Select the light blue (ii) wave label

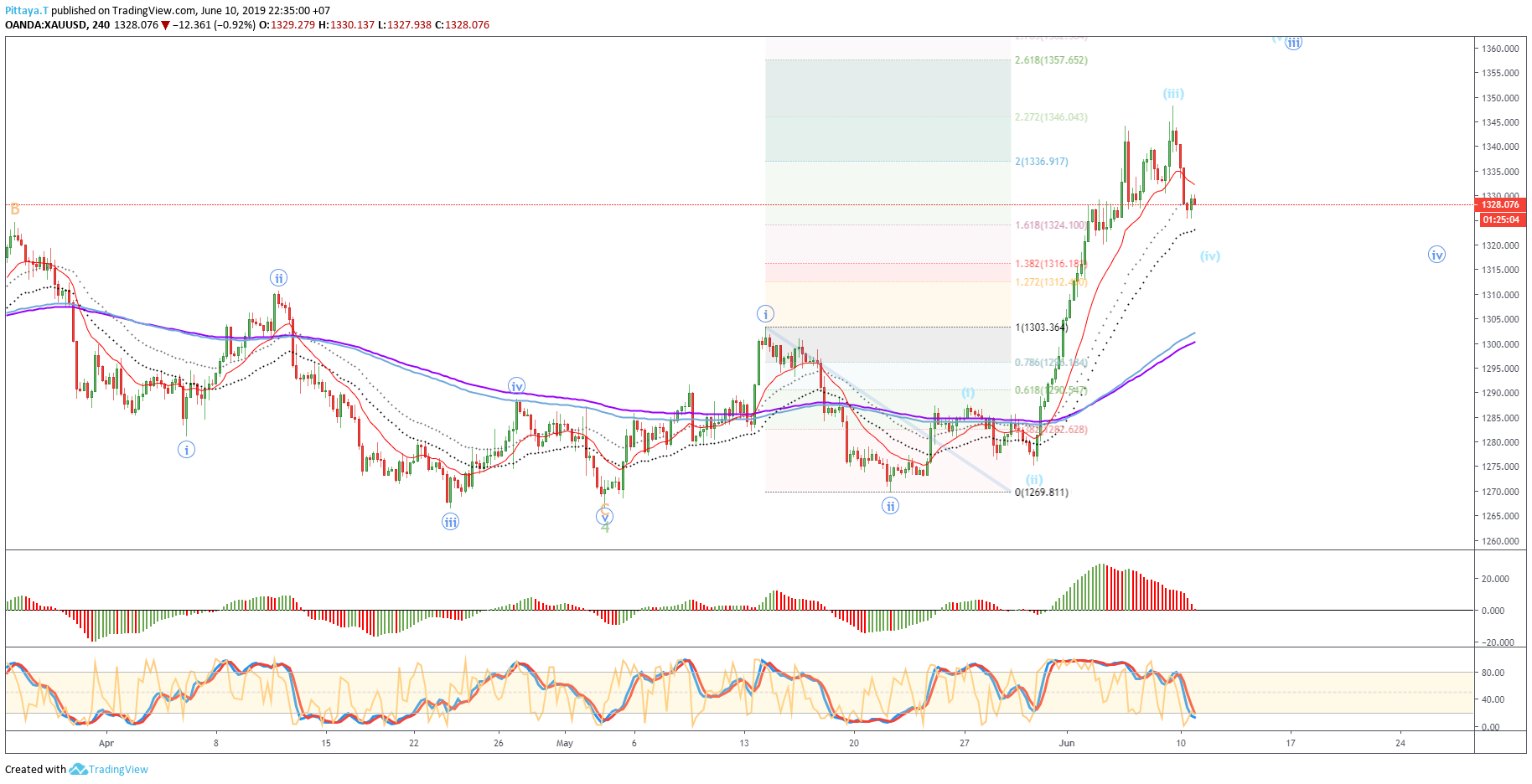pyautogui.click(x=1035, y=480)
